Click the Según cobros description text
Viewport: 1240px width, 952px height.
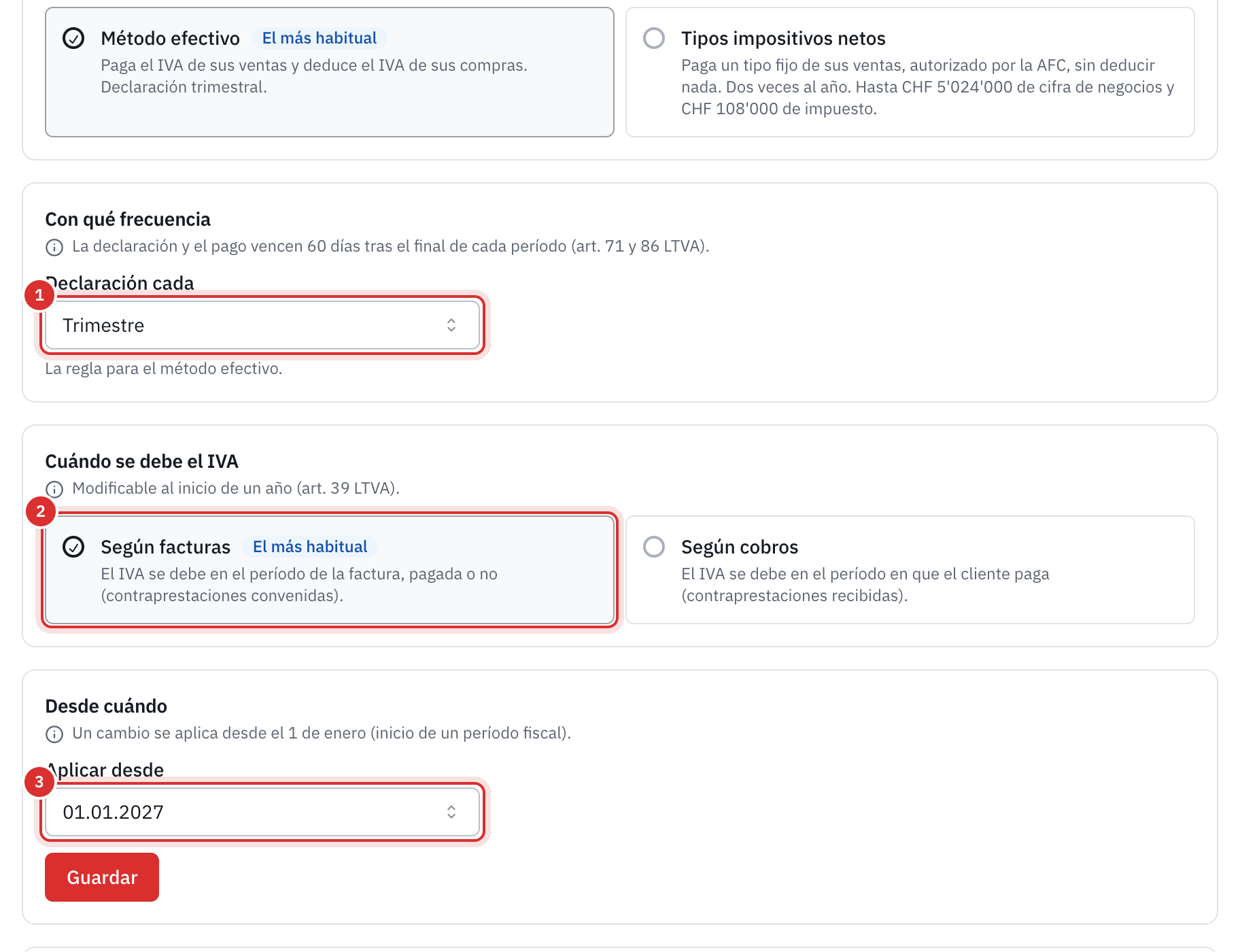coord(865,585)
